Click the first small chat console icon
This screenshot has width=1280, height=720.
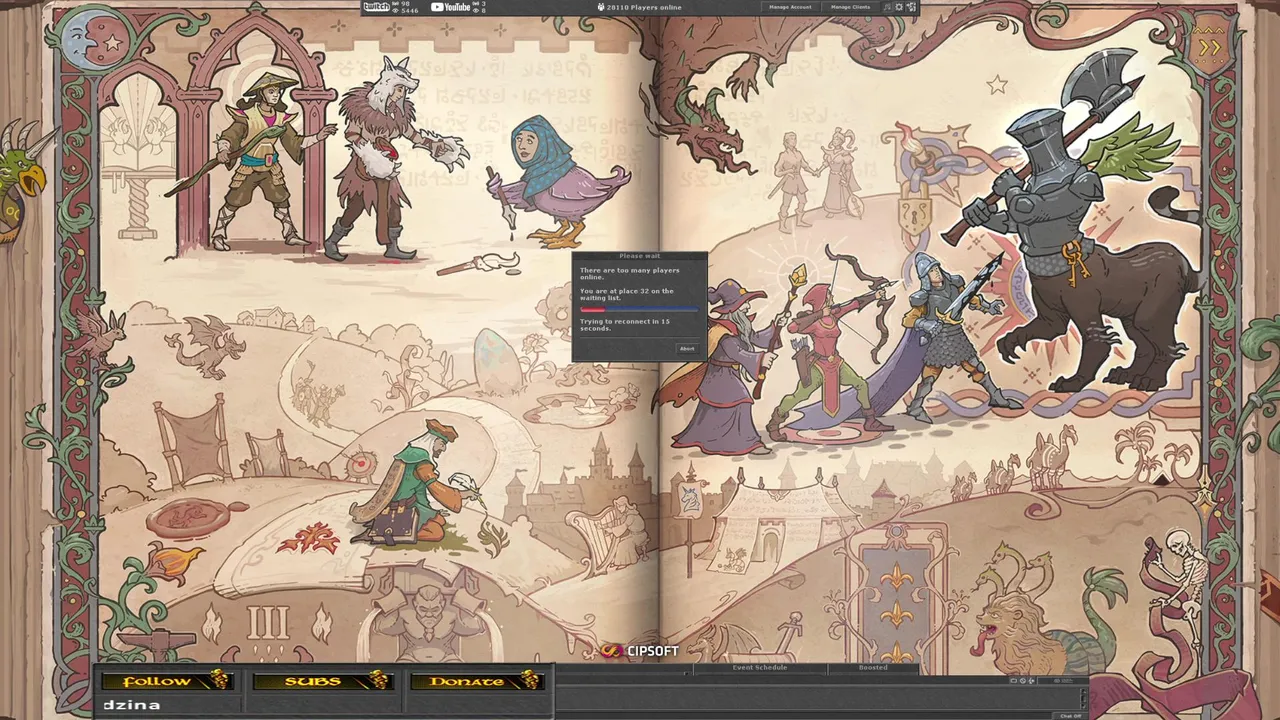pos(1014,681)
